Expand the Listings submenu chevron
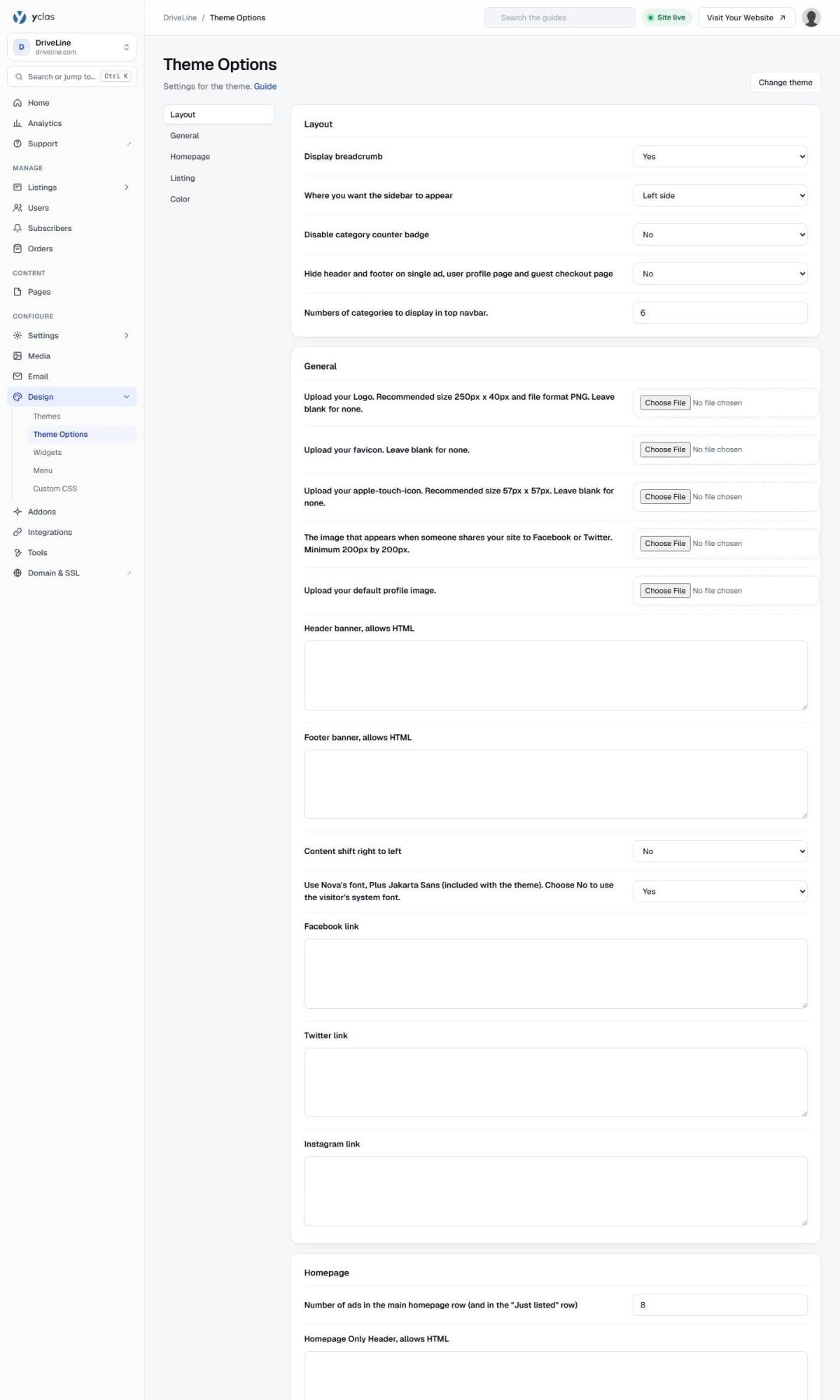The height and width of the screenshot is (1400, 840). [x=126, y=188]
